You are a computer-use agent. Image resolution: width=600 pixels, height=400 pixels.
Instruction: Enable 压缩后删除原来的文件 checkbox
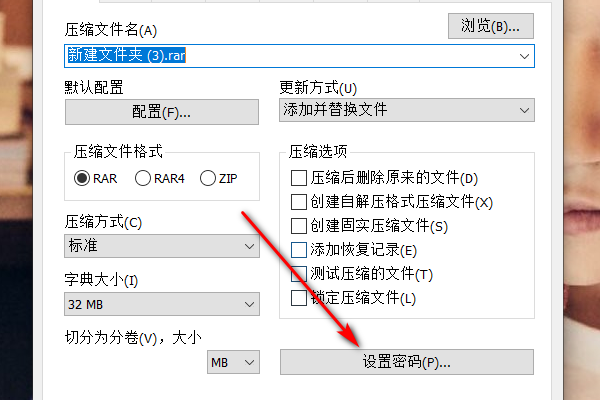298,179
